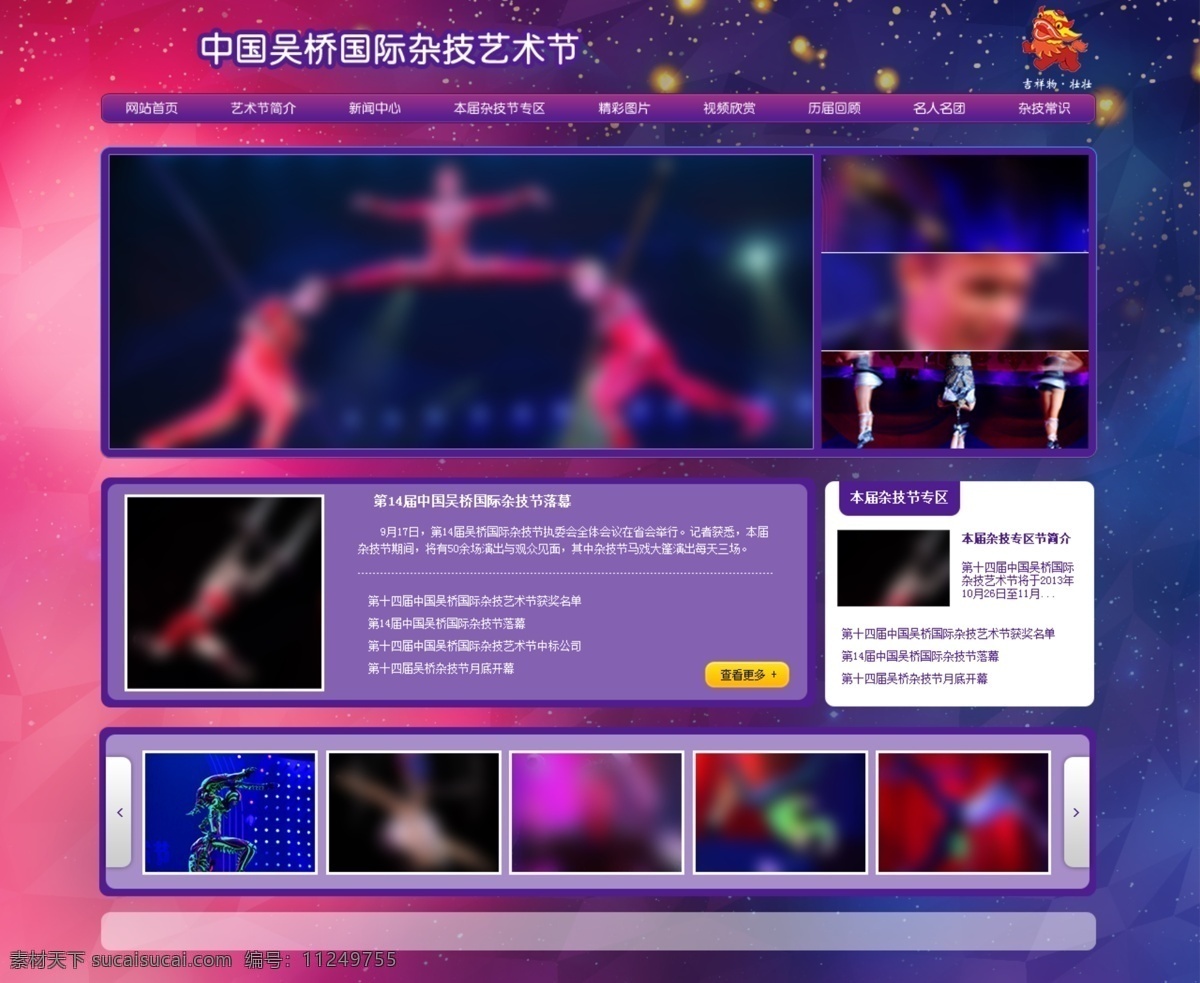Open 第十四届中国吴桥国际杂技艺术节获奖名单 in main news list
This screenshot has height=983, width=1200.
(x=475, y=601)
